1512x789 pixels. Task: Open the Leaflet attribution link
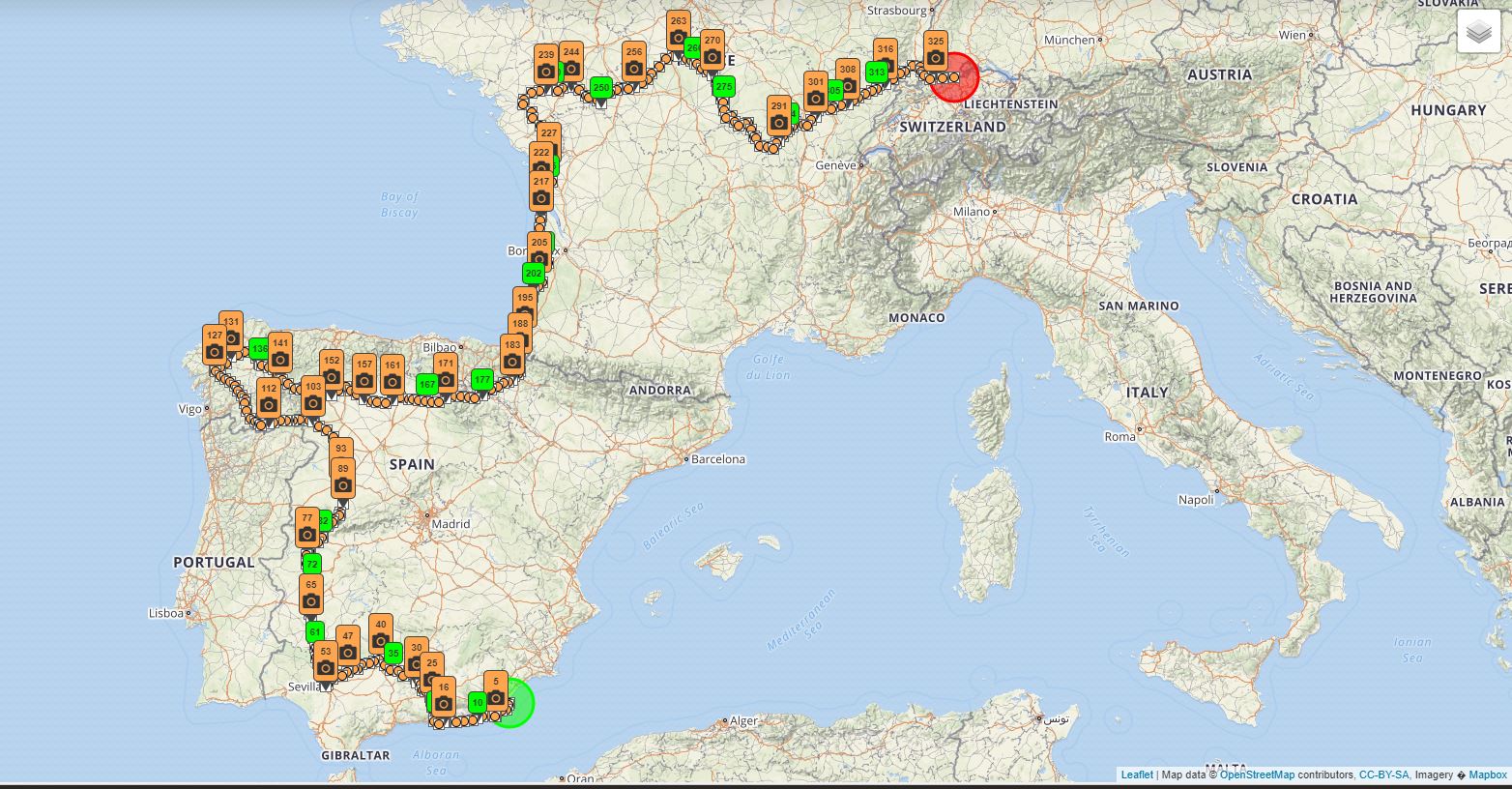(1137, 774)
